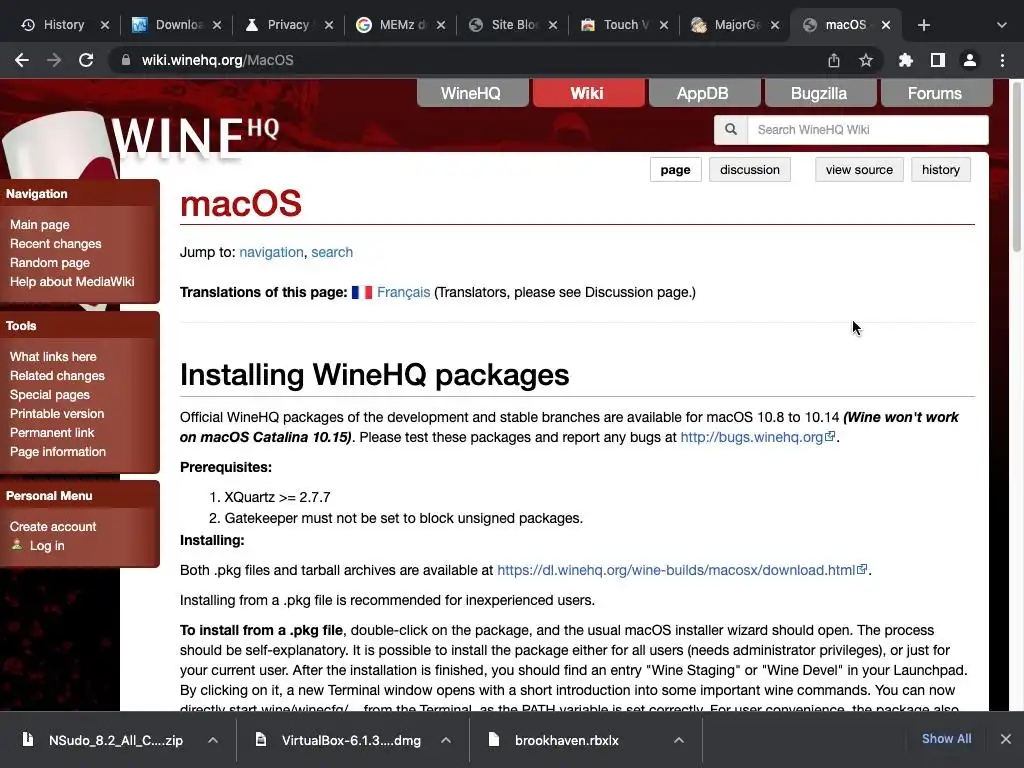Open the Extensions puzzle piece menu
The image size is (1024, 768).
point(905,60)
